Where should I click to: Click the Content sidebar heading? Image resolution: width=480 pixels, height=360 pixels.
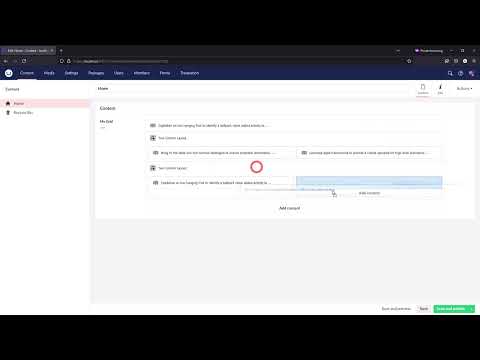click(x=12, y=89)
